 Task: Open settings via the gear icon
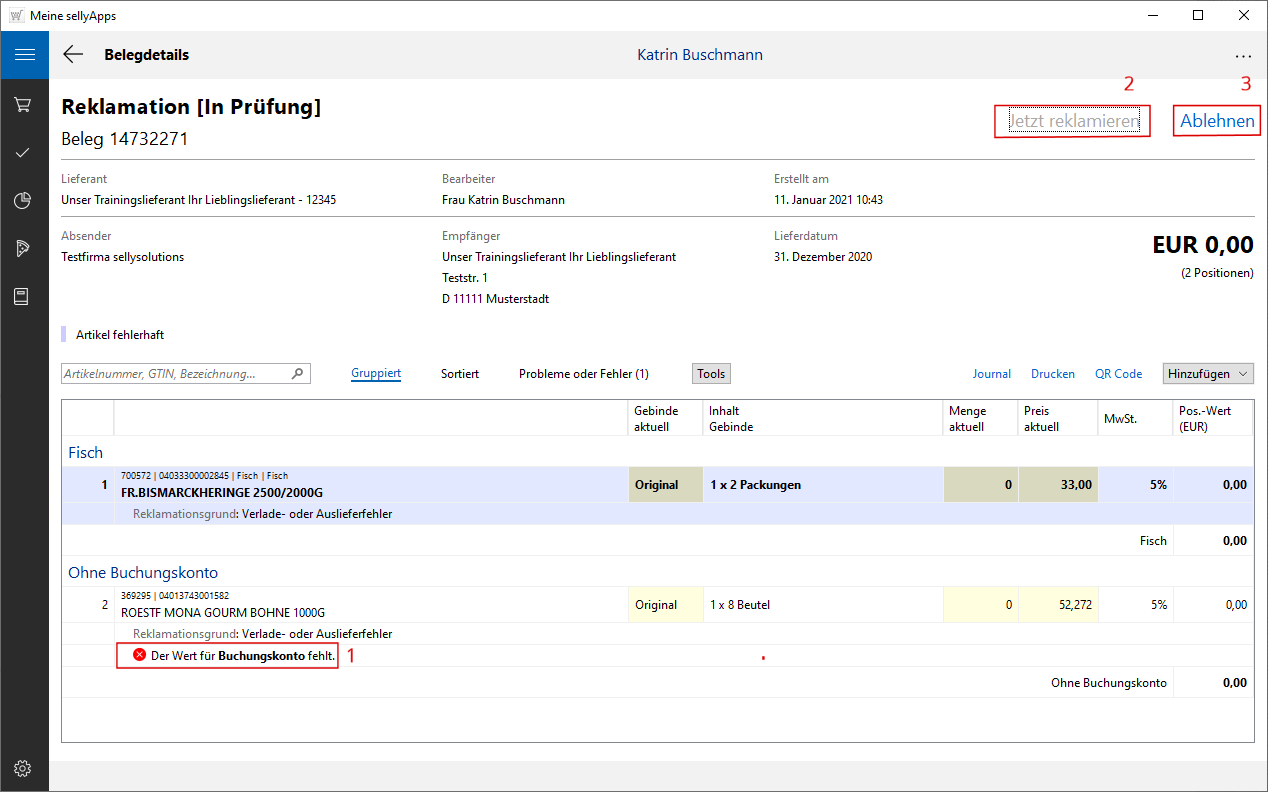[24, 768]
